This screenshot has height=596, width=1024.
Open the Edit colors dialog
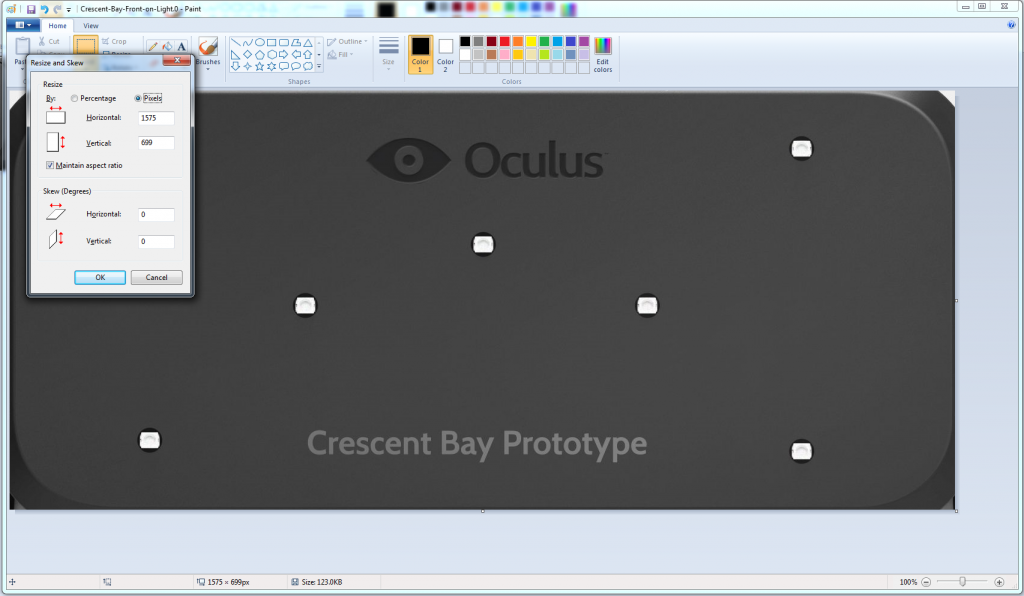click(x=603, y=55)
